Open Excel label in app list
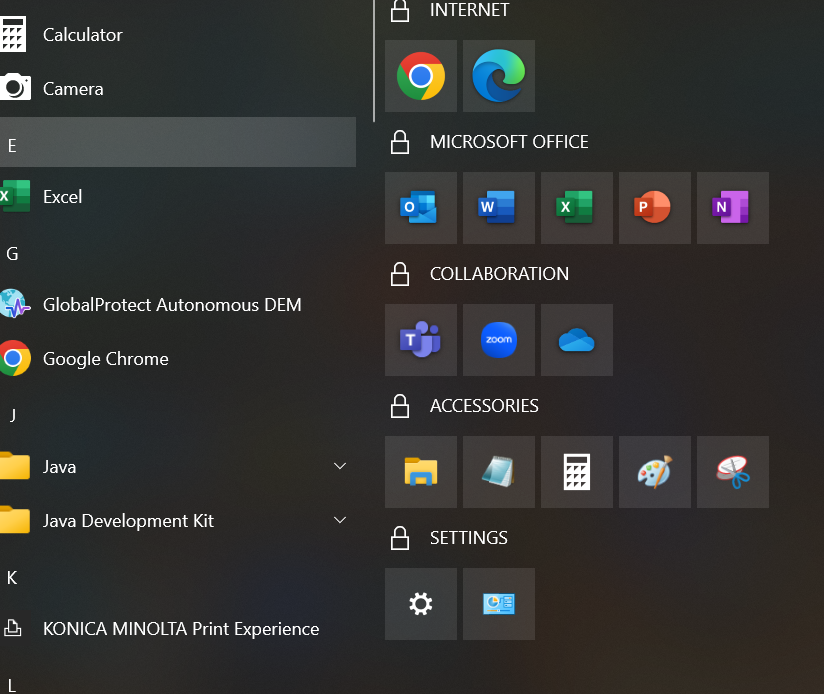The width and height of the screenshot is (824, 694). 63,197
